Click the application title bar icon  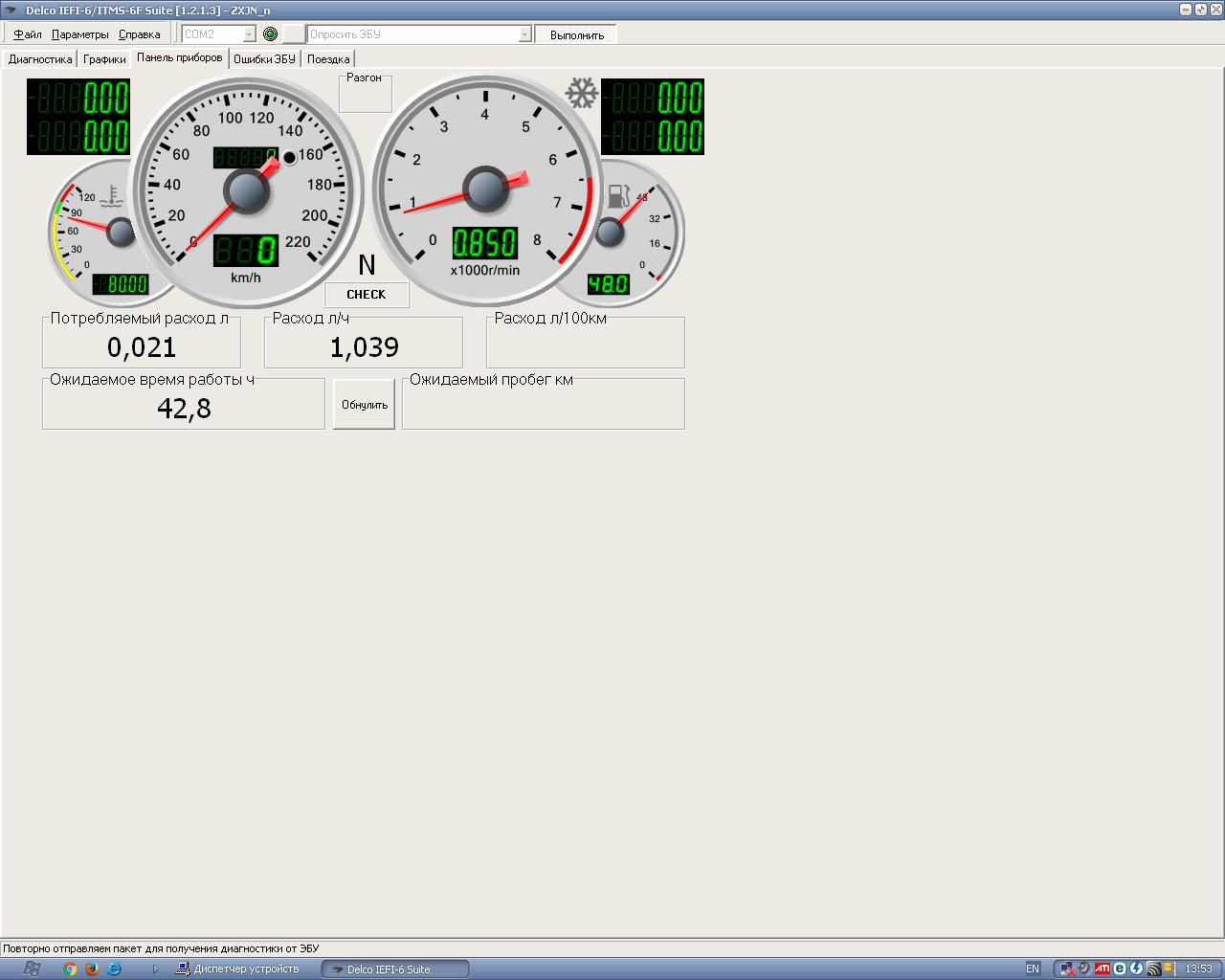point(11,10)
